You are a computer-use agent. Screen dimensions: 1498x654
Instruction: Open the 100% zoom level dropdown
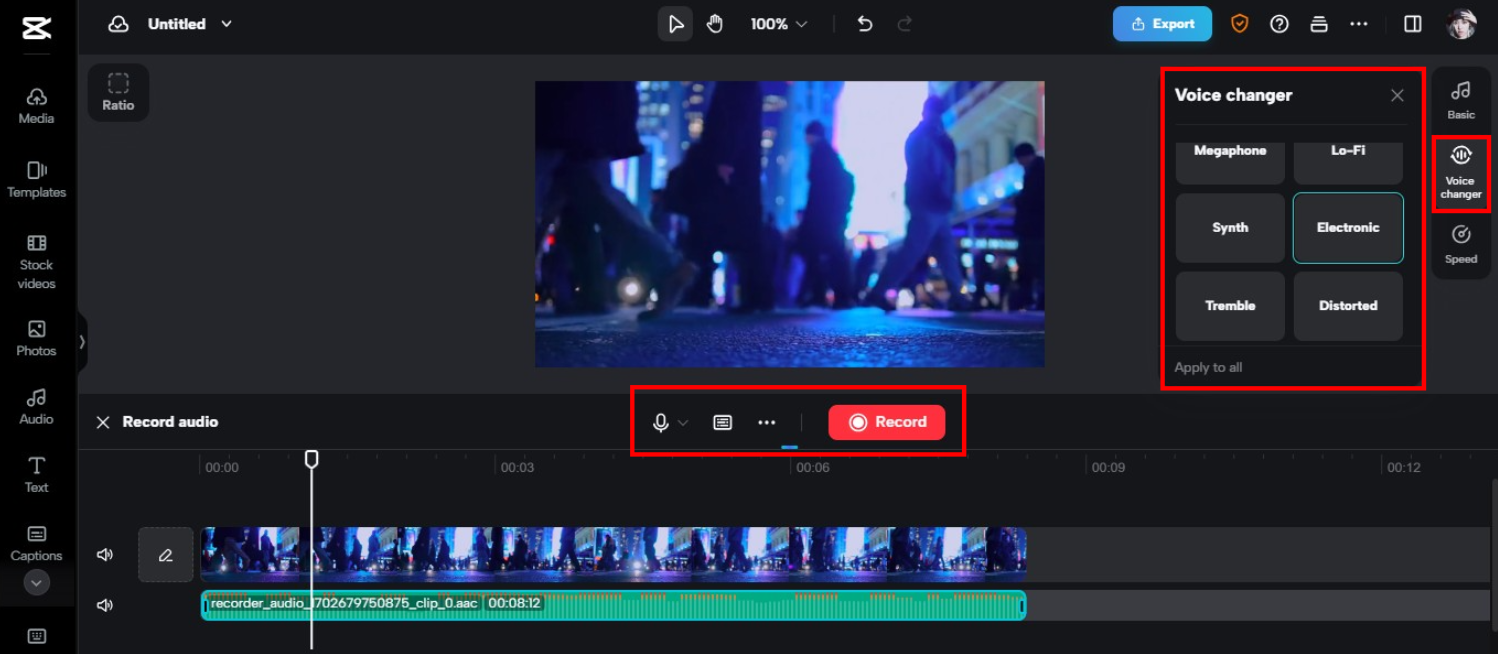(x=778, y=23)
